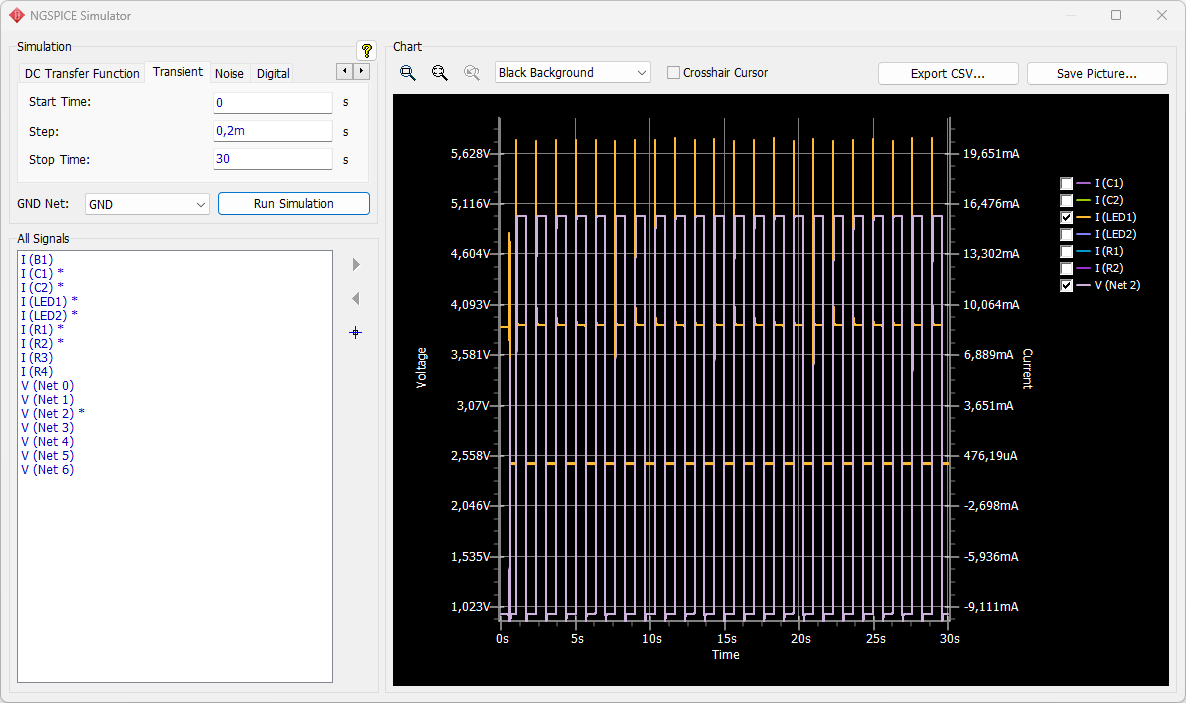Open the Noise tab
1186x703 pixels.
[x=229, y=73]
